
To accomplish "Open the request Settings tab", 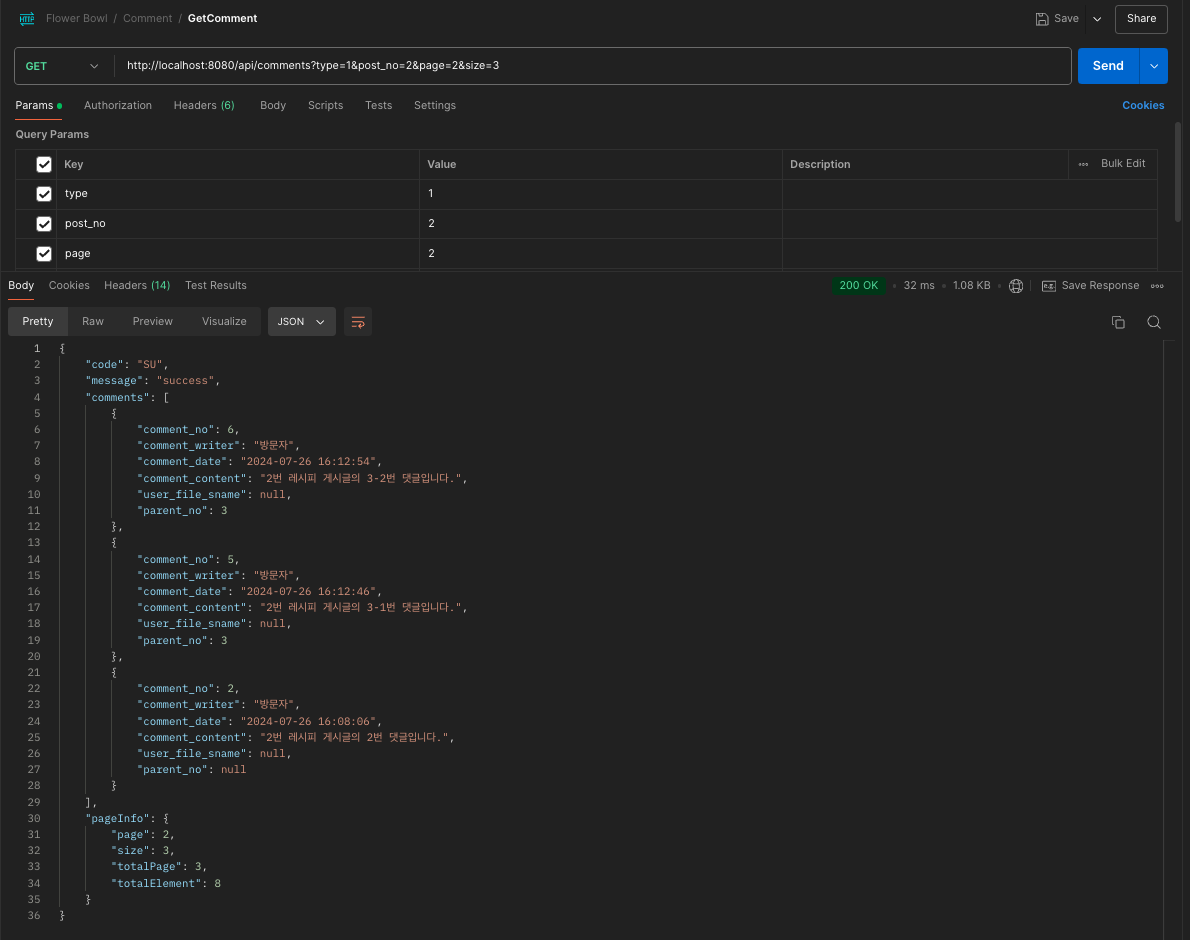I will [435, 105].
